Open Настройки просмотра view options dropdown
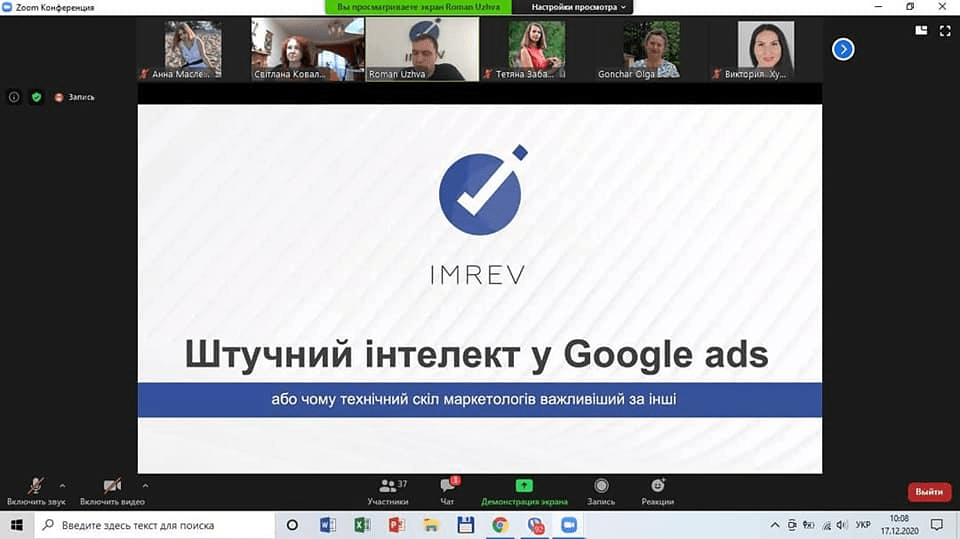 pos(578,7)
